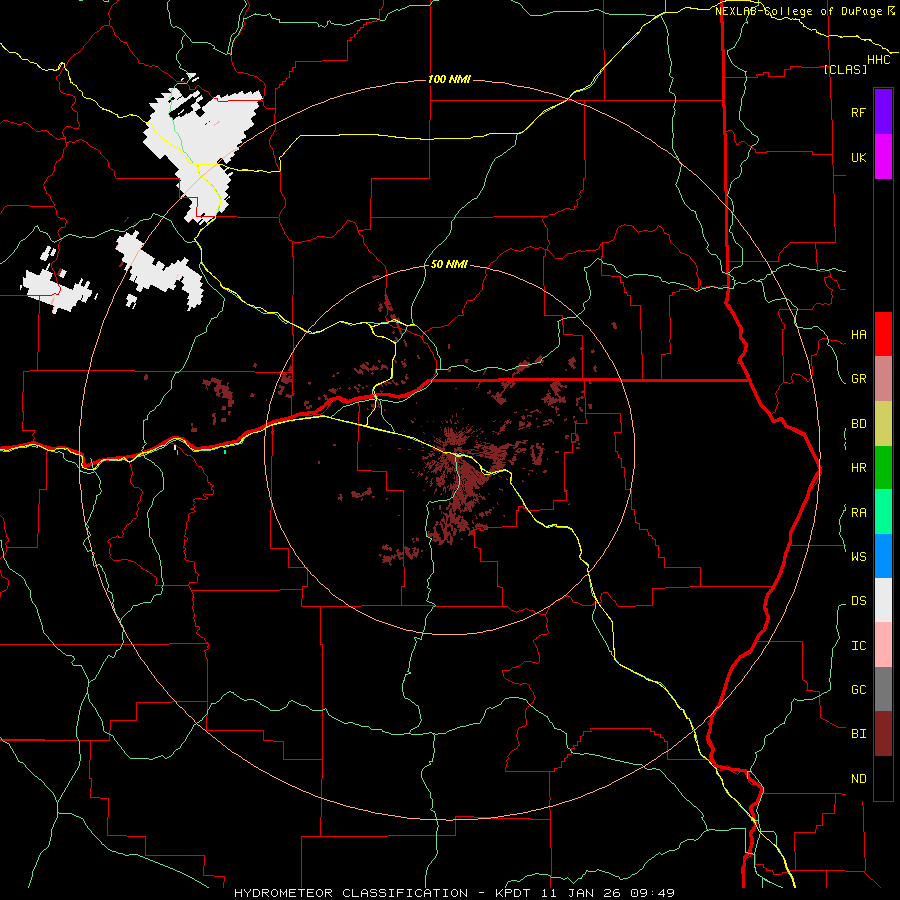The height and width of the screenshot is (900, 900).
Task: Click the HR legend label
Action: click(859, 468)
